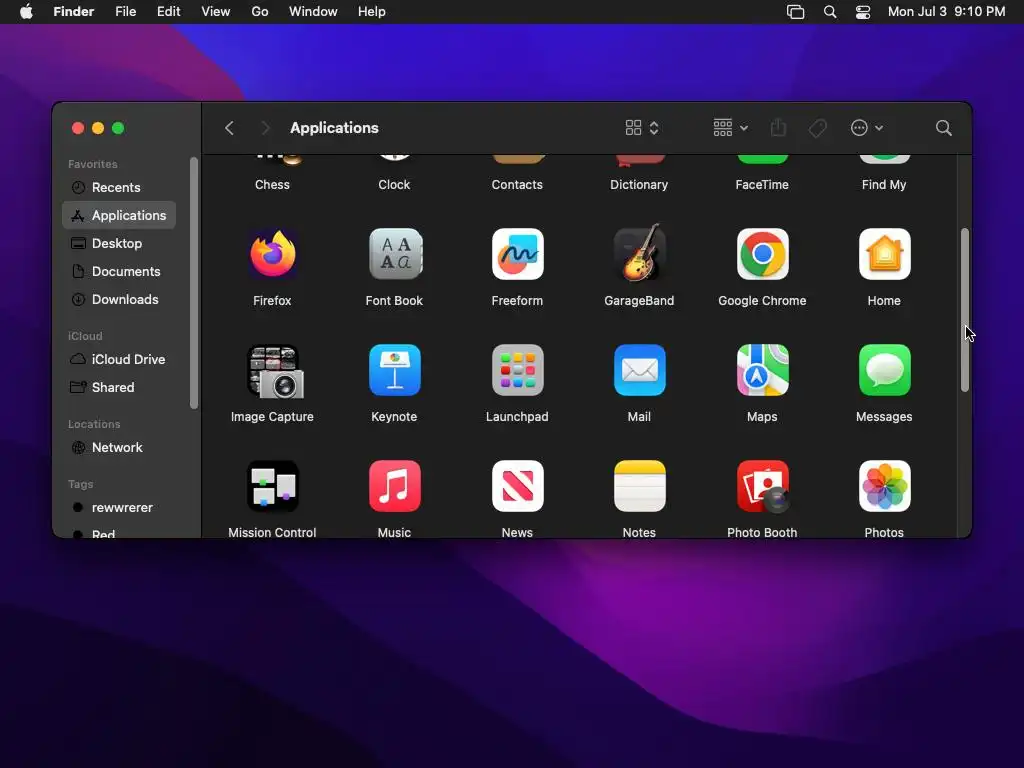Image resolution: width=1024 pixels, height=768 pixels.
Task: Select the Notes app icon
Action: tap(639, 487)
